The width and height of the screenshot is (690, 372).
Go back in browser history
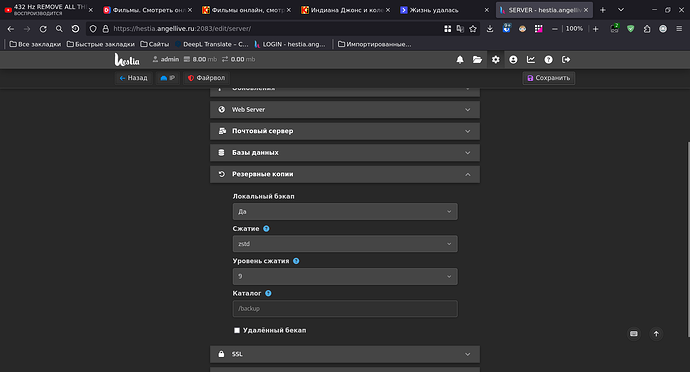11,29
